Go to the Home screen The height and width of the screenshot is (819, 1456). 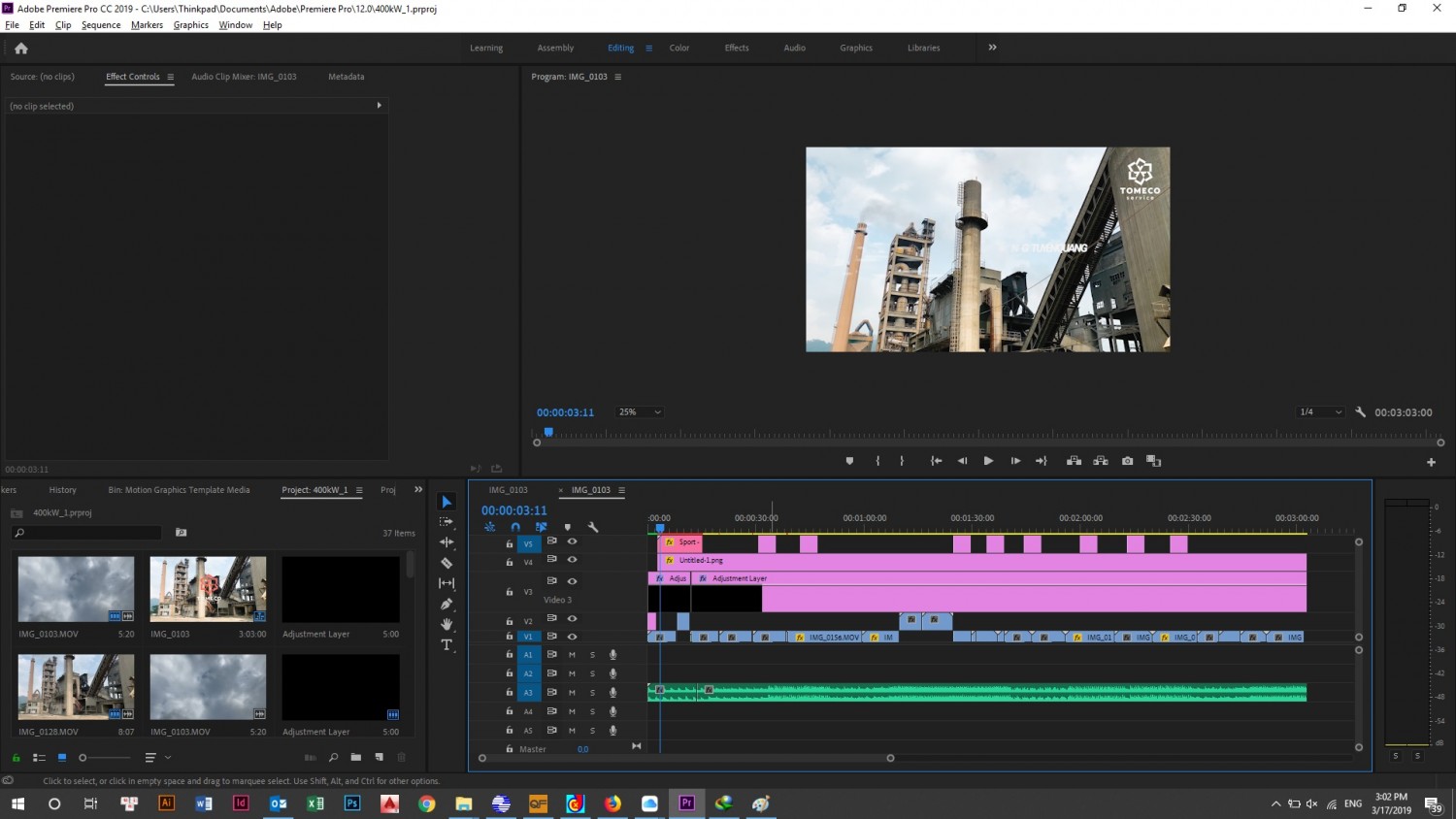pyautogui.click(x=21, y=48)
